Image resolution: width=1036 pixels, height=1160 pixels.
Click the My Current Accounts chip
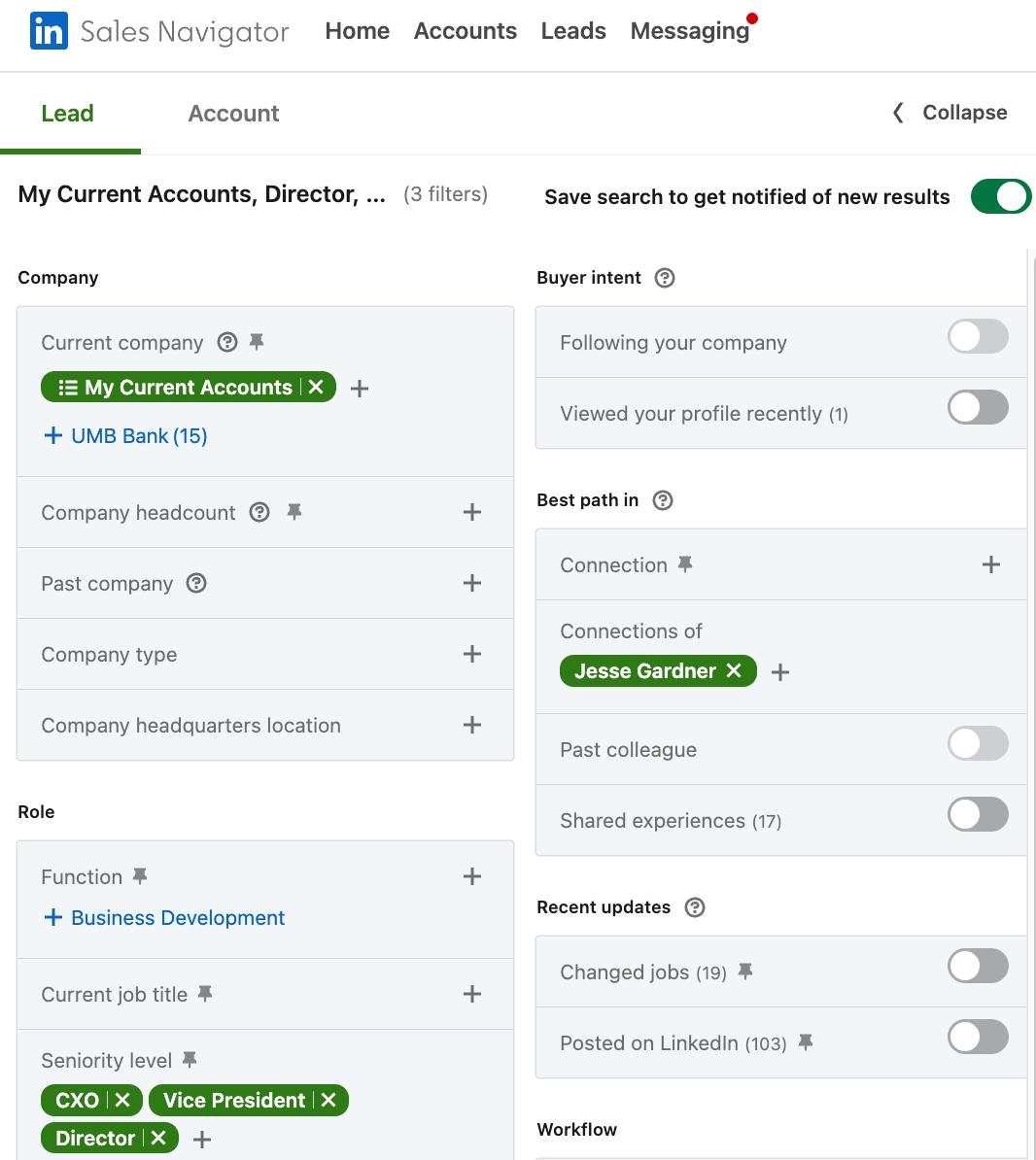coord(188,387)
